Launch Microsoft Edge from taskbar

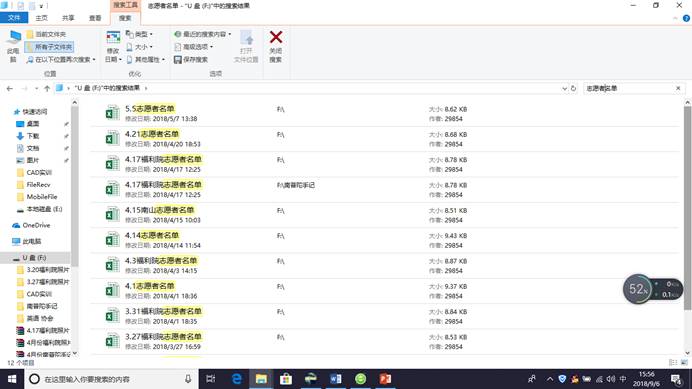(237, 379)
